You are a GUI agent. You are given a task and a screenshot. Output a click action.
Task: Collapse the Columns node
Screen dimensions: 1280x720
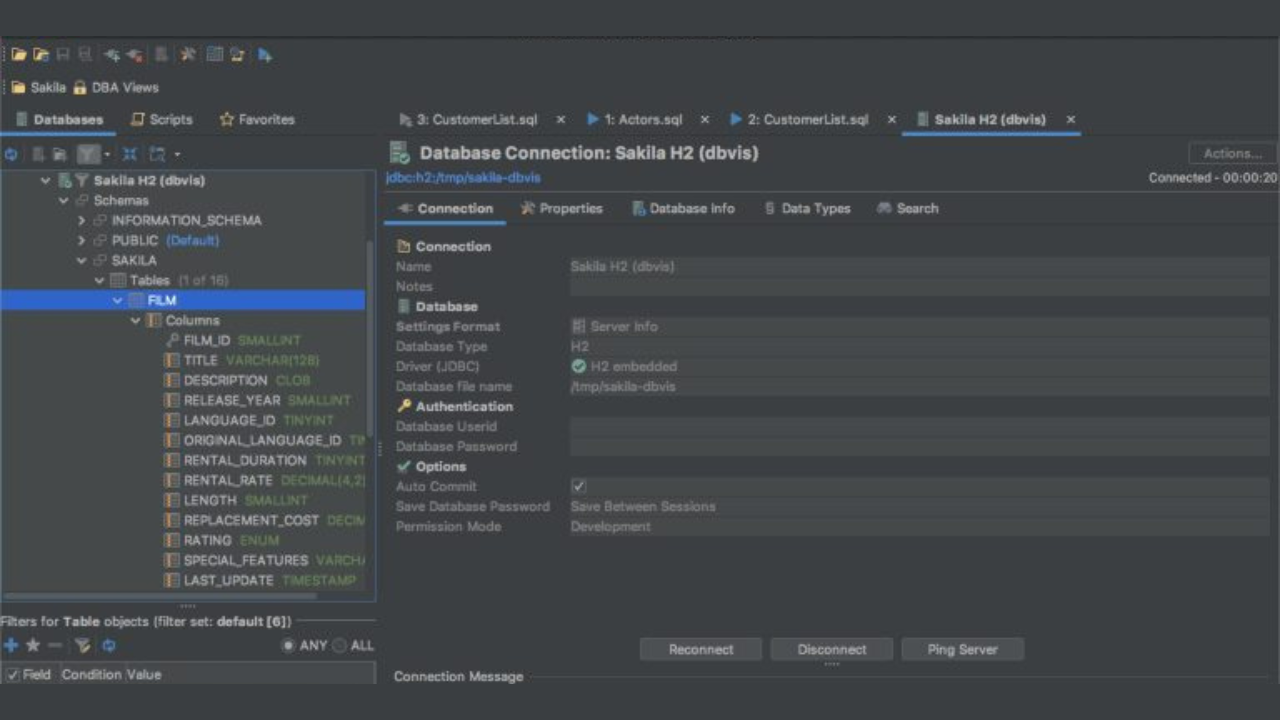(135, 321)
